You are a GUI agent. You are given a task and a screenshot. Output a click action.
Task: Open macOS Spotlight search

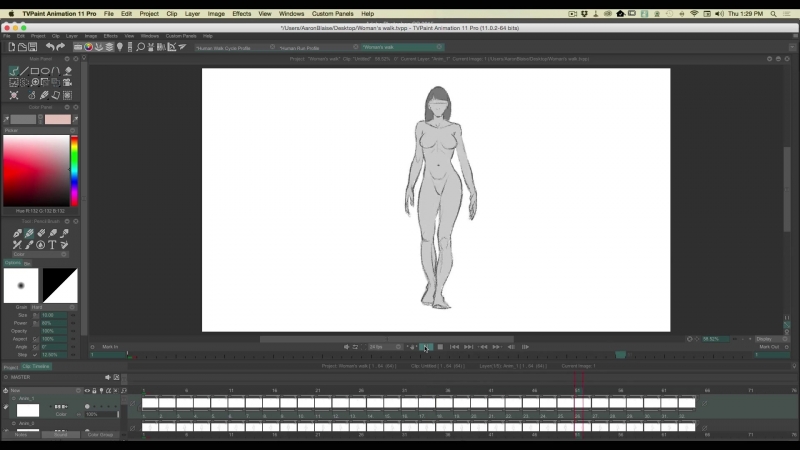[773, 14]
